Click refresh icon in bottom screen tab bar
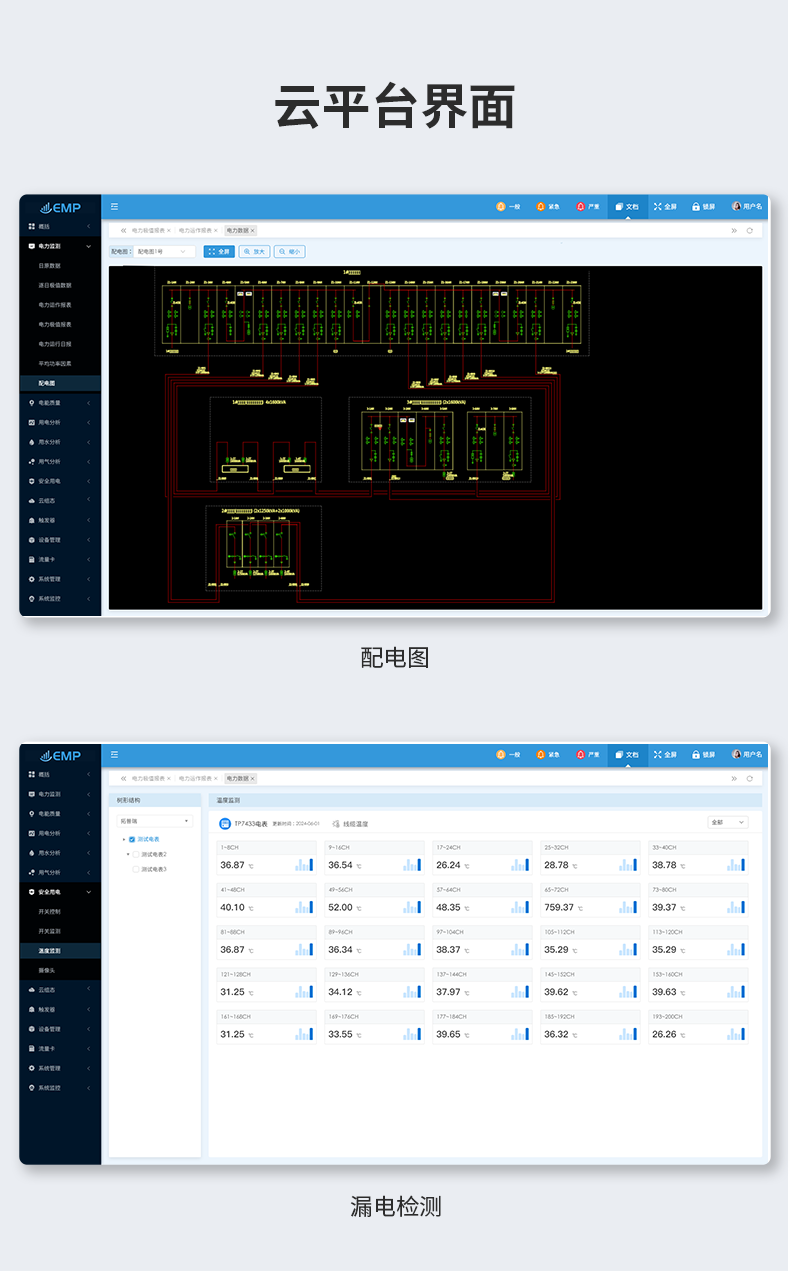This screenshot has height=1271, width=790. tap(750, 778)
